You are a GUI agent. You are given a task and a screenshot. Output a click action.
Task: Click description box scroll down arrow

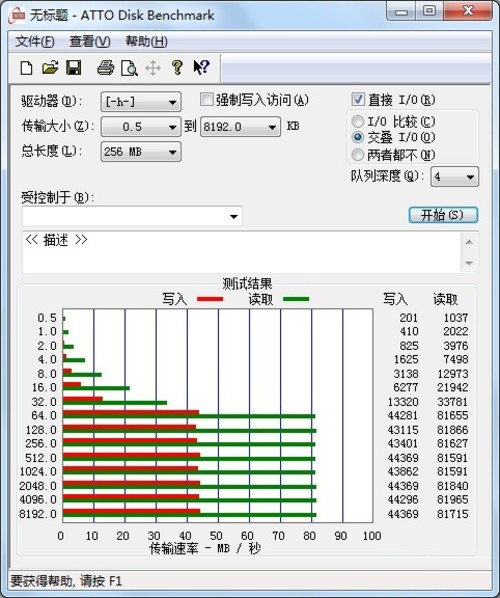pos(469,263)
